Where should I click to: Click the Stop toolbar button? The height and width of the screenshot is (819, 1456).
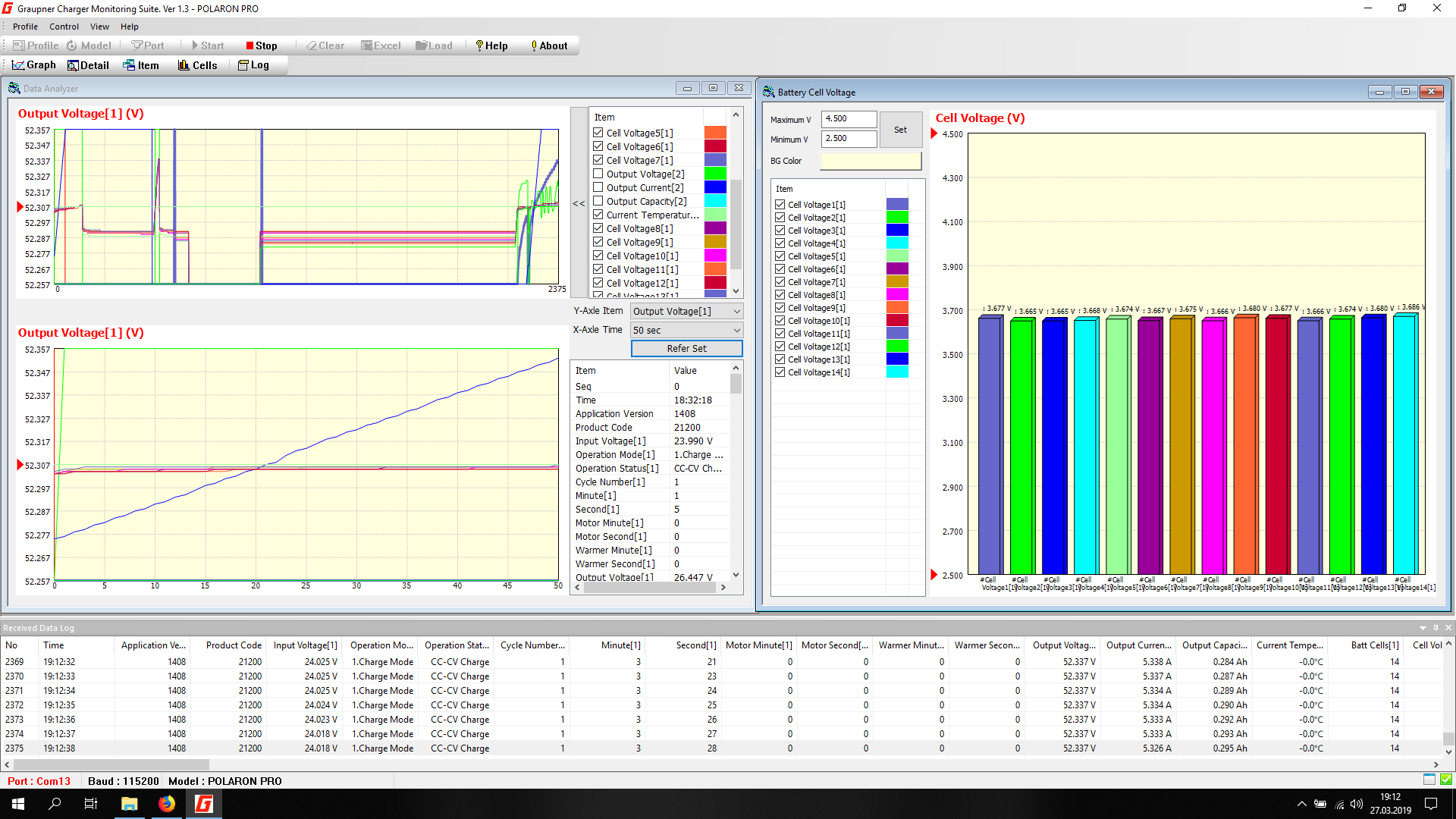tap(262, 45)
